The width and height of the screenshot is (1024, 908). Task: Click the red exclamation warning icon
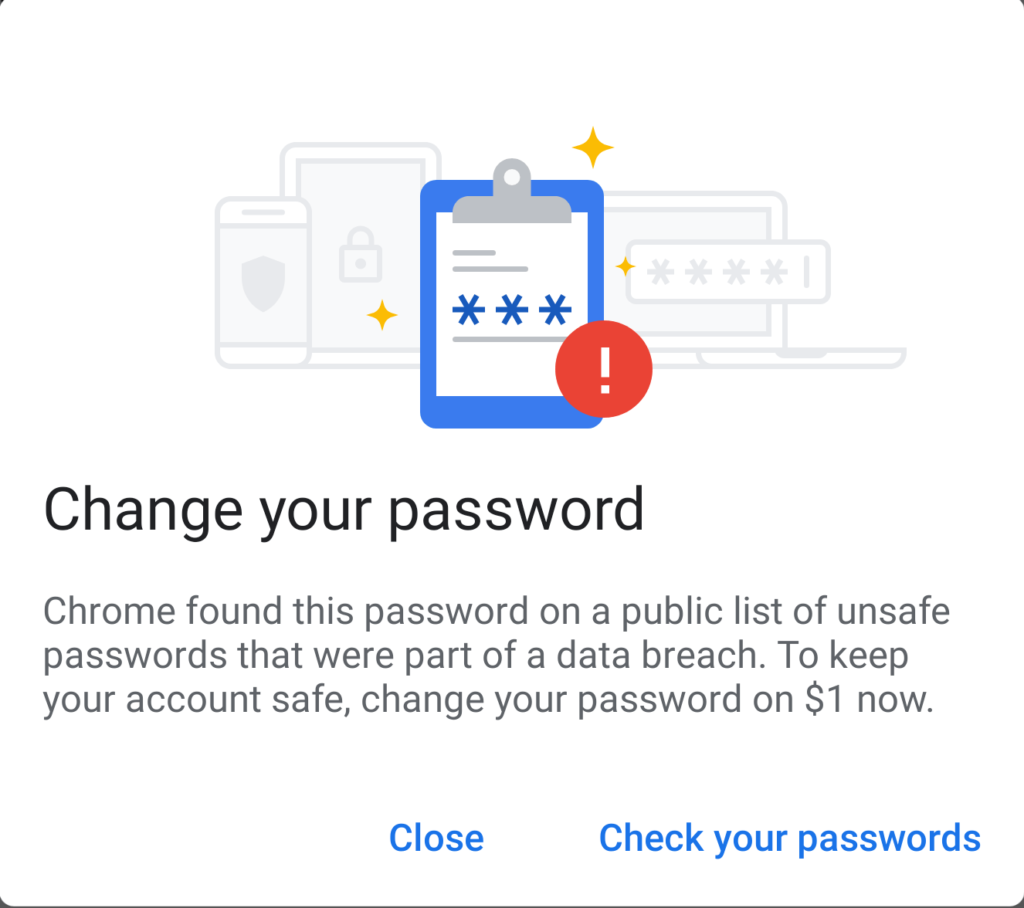(x=604, y=369)
